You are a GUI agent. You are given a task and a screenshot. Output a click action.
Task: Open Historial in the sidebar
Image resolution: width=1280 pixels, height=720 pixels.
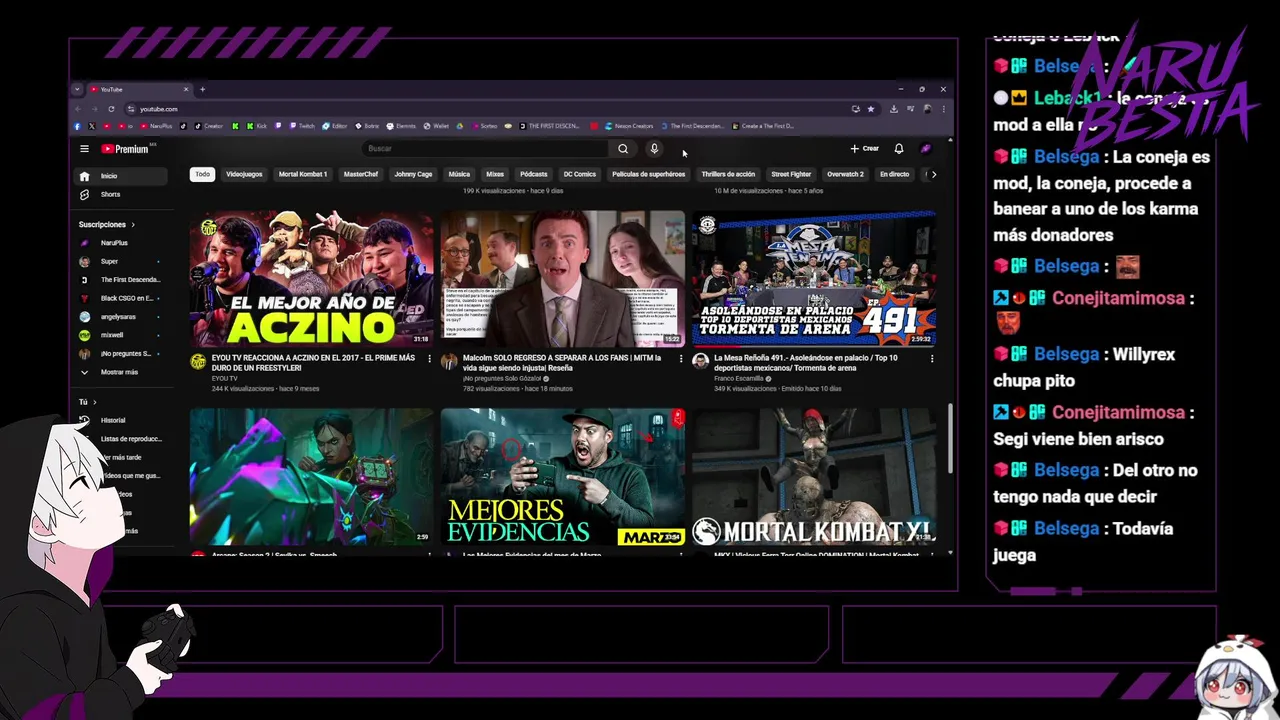[122, 420]
